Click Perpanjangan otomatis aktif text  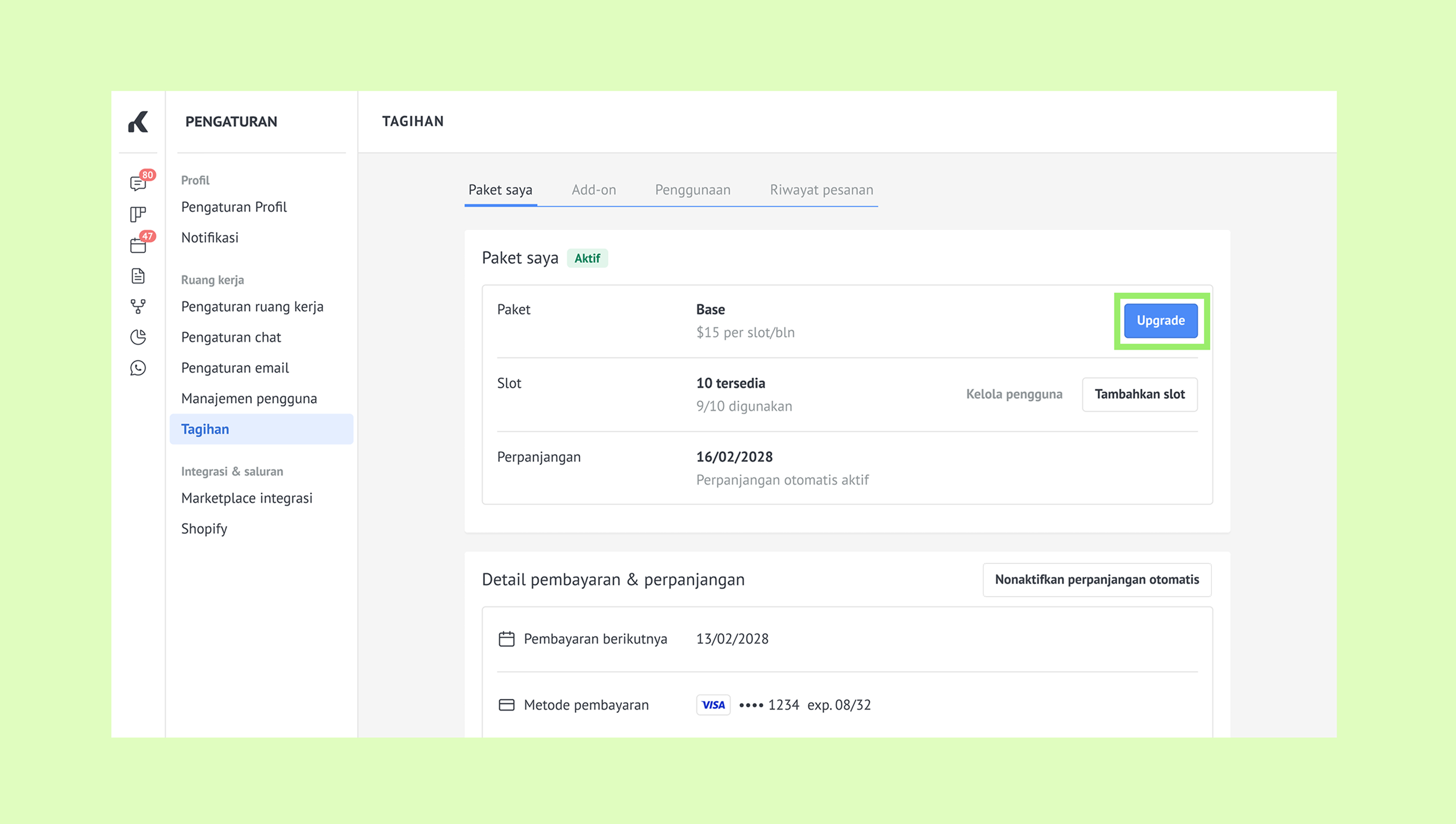pos(783,480)
